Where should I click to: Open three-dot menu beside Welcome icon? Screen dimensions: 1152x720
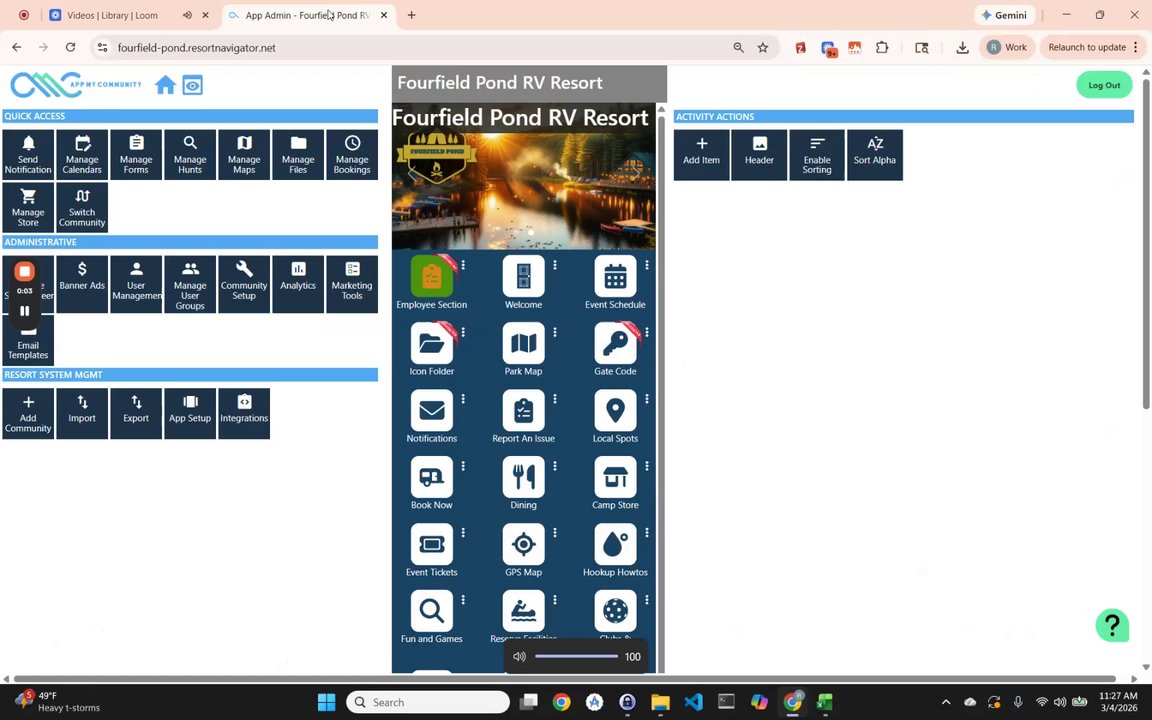[x=555, y=264]
